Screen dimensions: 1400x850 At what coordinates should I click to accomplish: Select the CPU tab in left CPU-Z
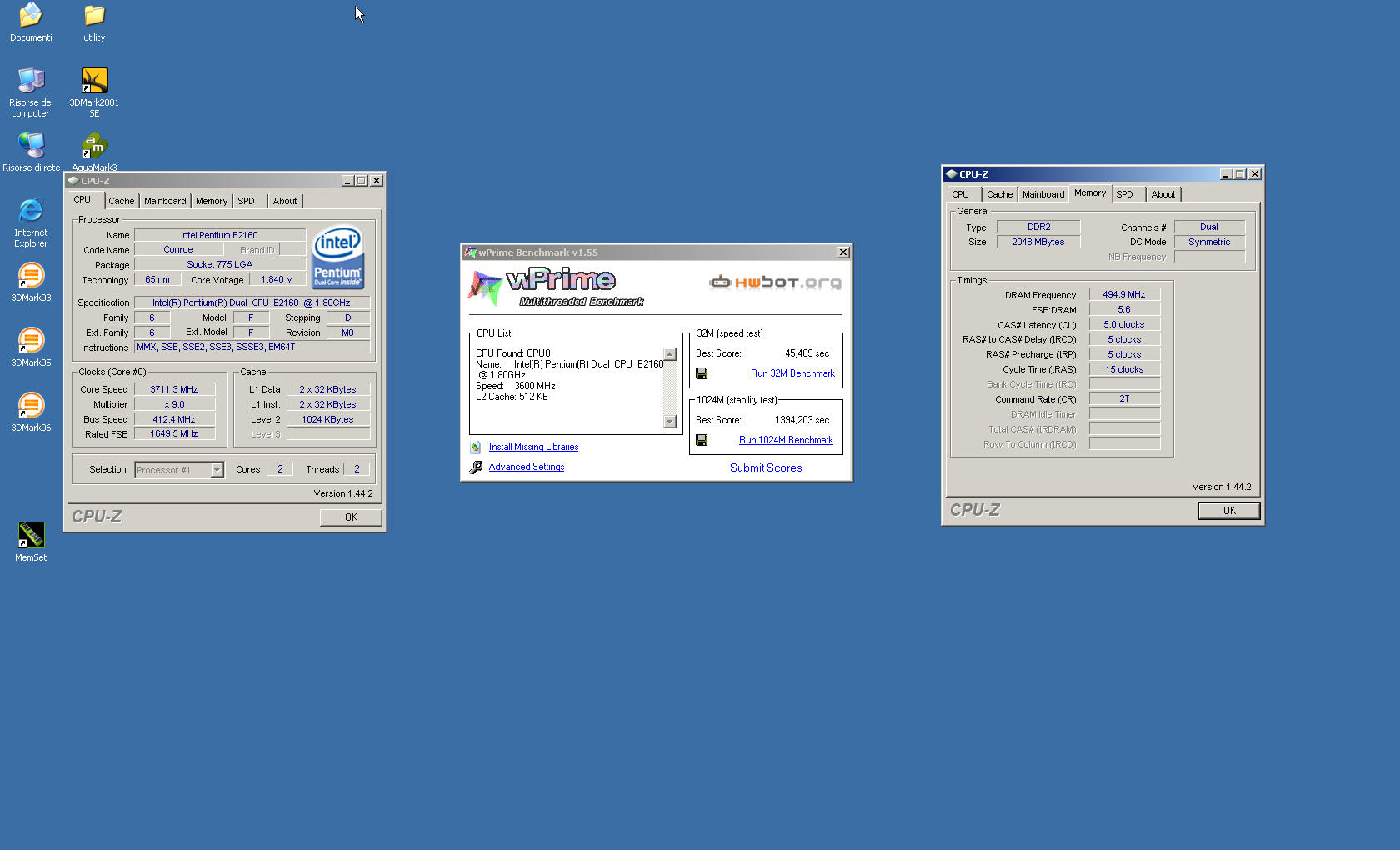82,200
